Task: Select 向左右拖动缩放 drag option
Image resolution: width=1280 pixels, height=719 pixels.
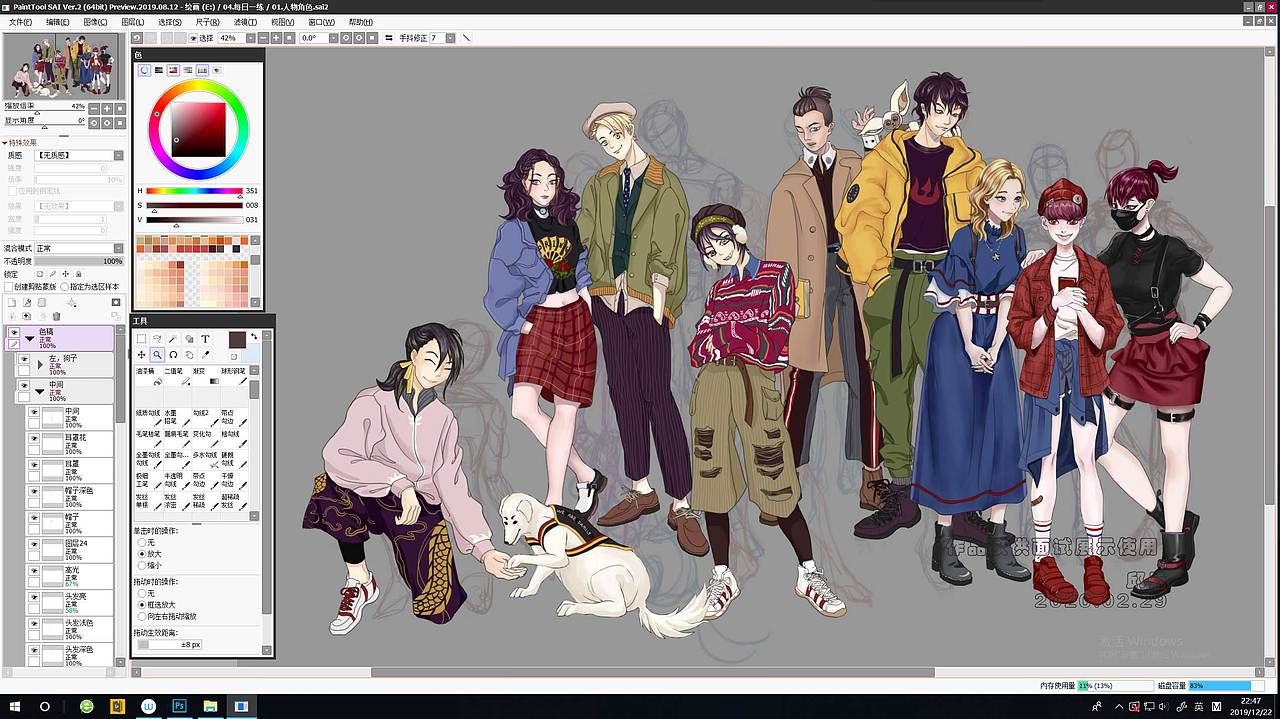Action: coord(141,616)
